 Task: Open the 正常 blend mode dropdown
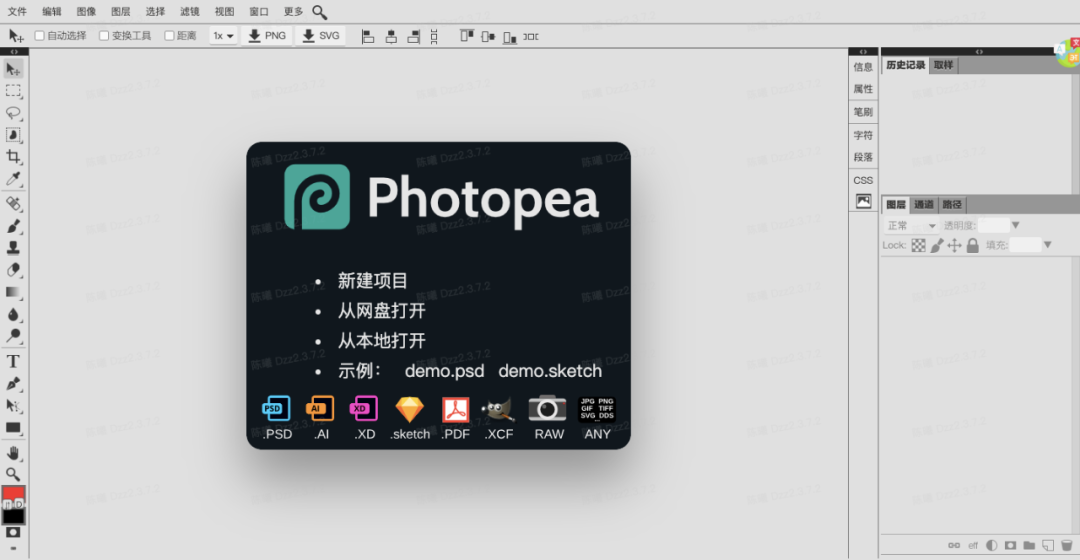(x=911, y=226)
